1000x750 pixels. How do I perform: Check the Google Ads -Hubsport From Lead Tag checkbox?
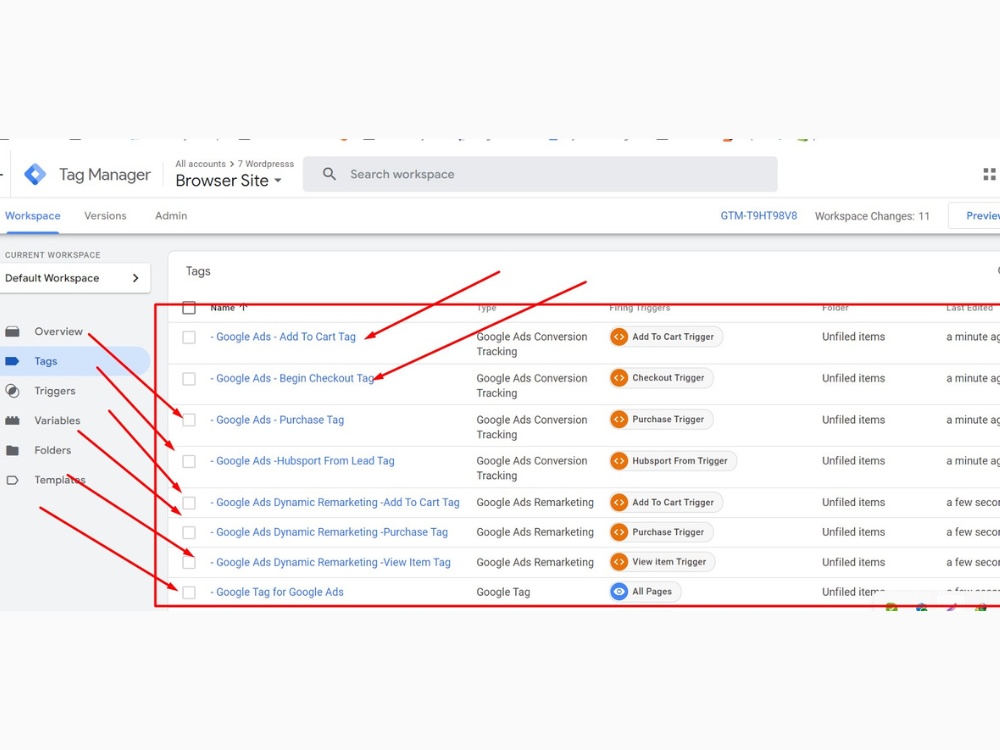[189, 461]
